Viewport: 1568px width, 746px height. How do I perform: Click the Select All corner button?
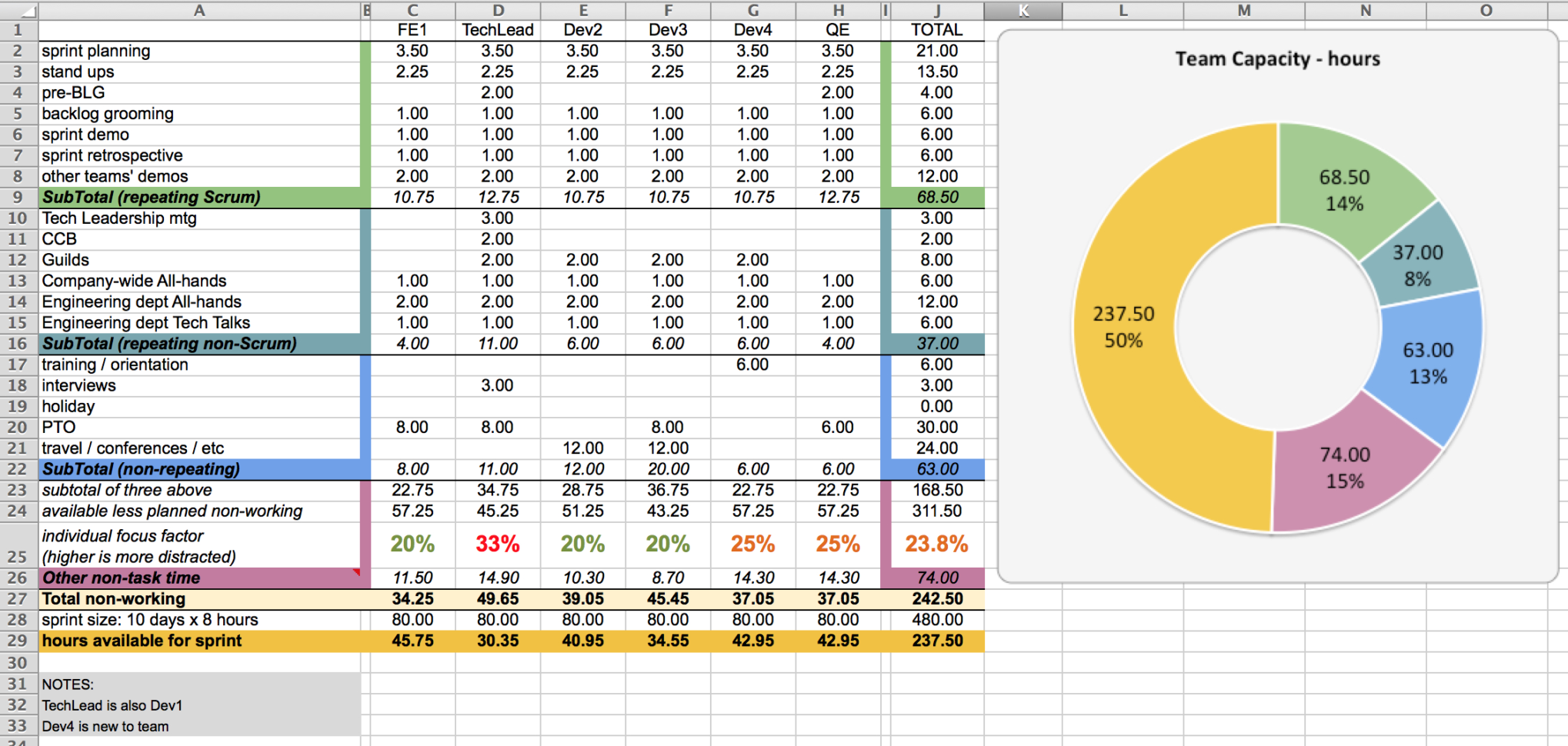pos(17,11)
